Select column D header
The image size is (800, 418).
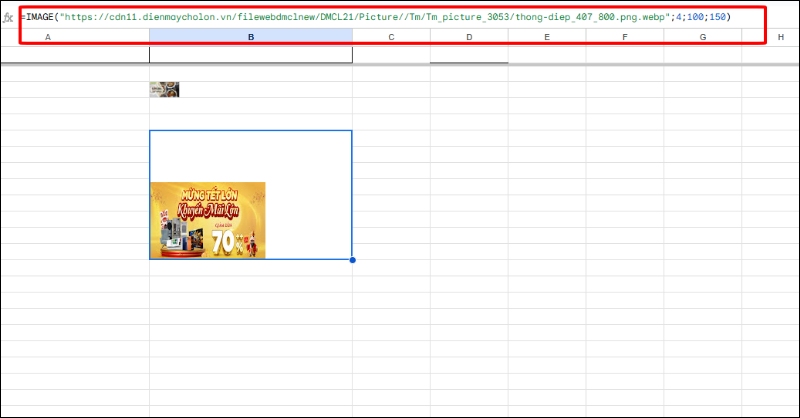469,37
